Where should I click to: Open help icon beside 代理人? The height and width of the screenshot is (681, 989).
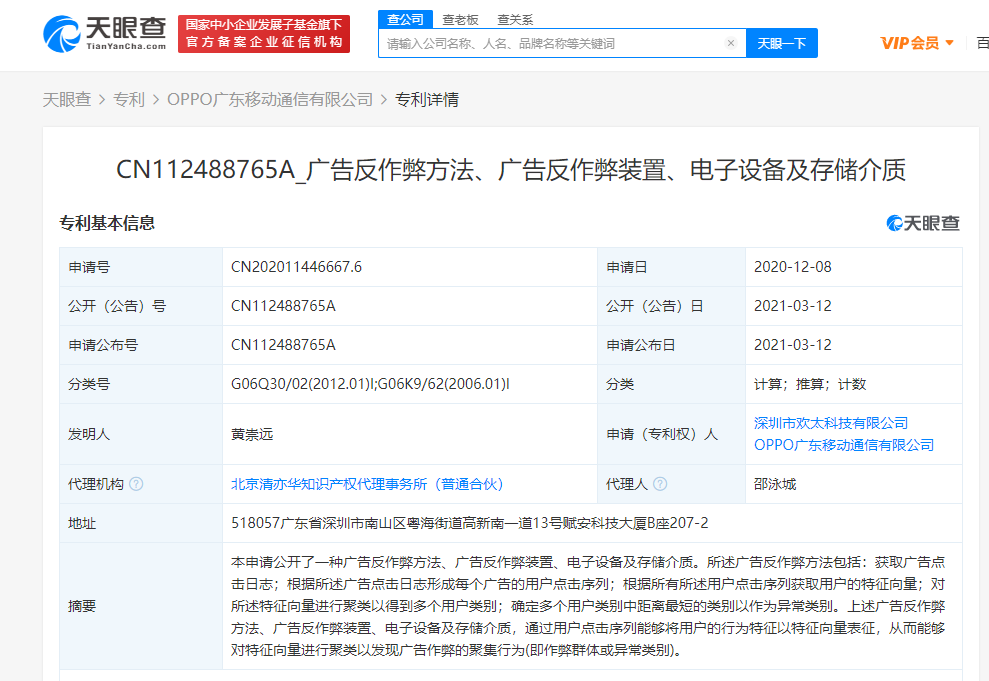tap(660, 484)
